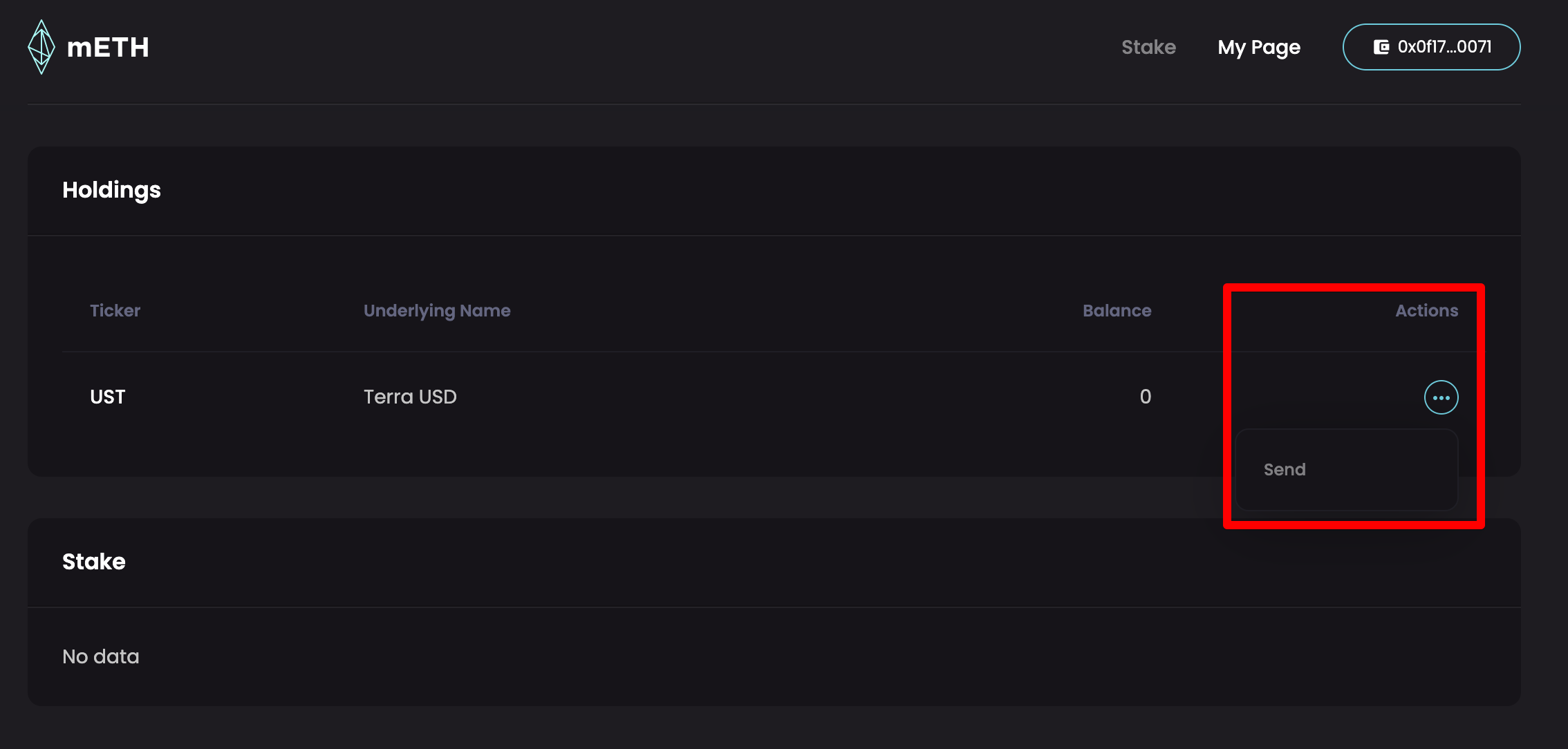Select the UST ticker cell
The width and height of the screenshot is (1568, 749).
[x=108, y=397]
